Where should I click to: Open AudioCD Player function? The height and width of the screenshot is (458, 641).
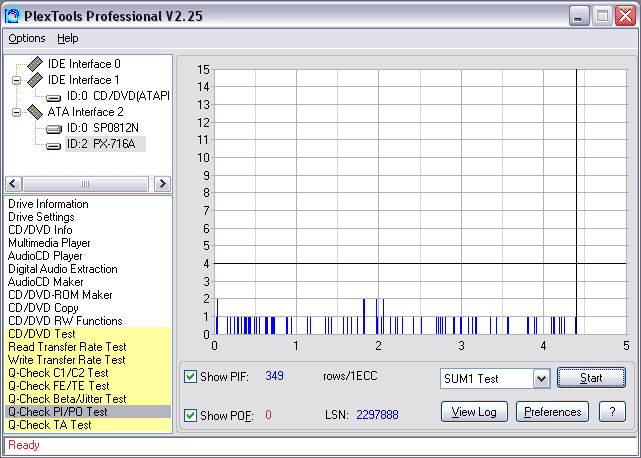(x=45, y=256)
